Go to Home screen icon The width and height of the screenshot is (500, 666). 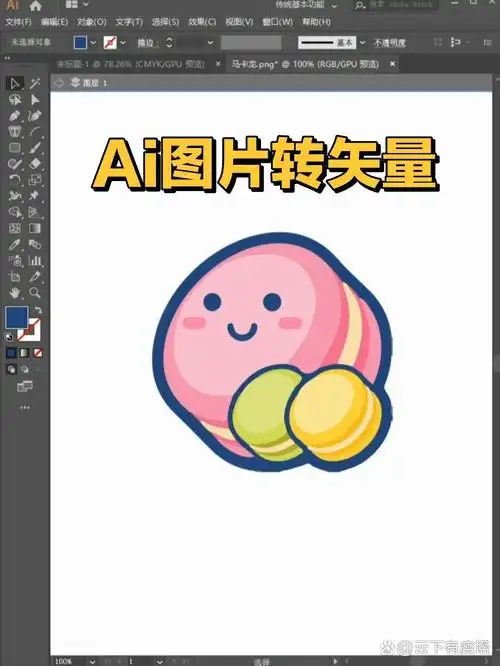[35, 5]
